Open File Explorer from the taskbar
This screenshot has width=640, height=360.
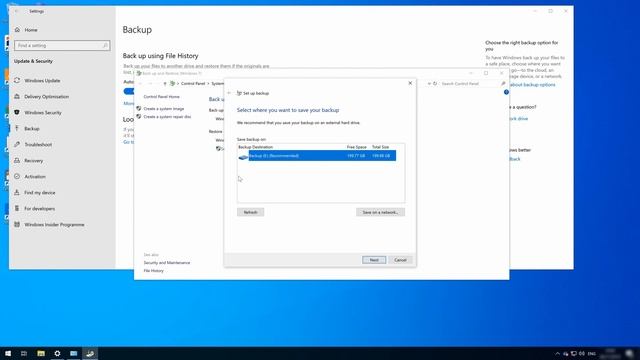pos(41,353)
